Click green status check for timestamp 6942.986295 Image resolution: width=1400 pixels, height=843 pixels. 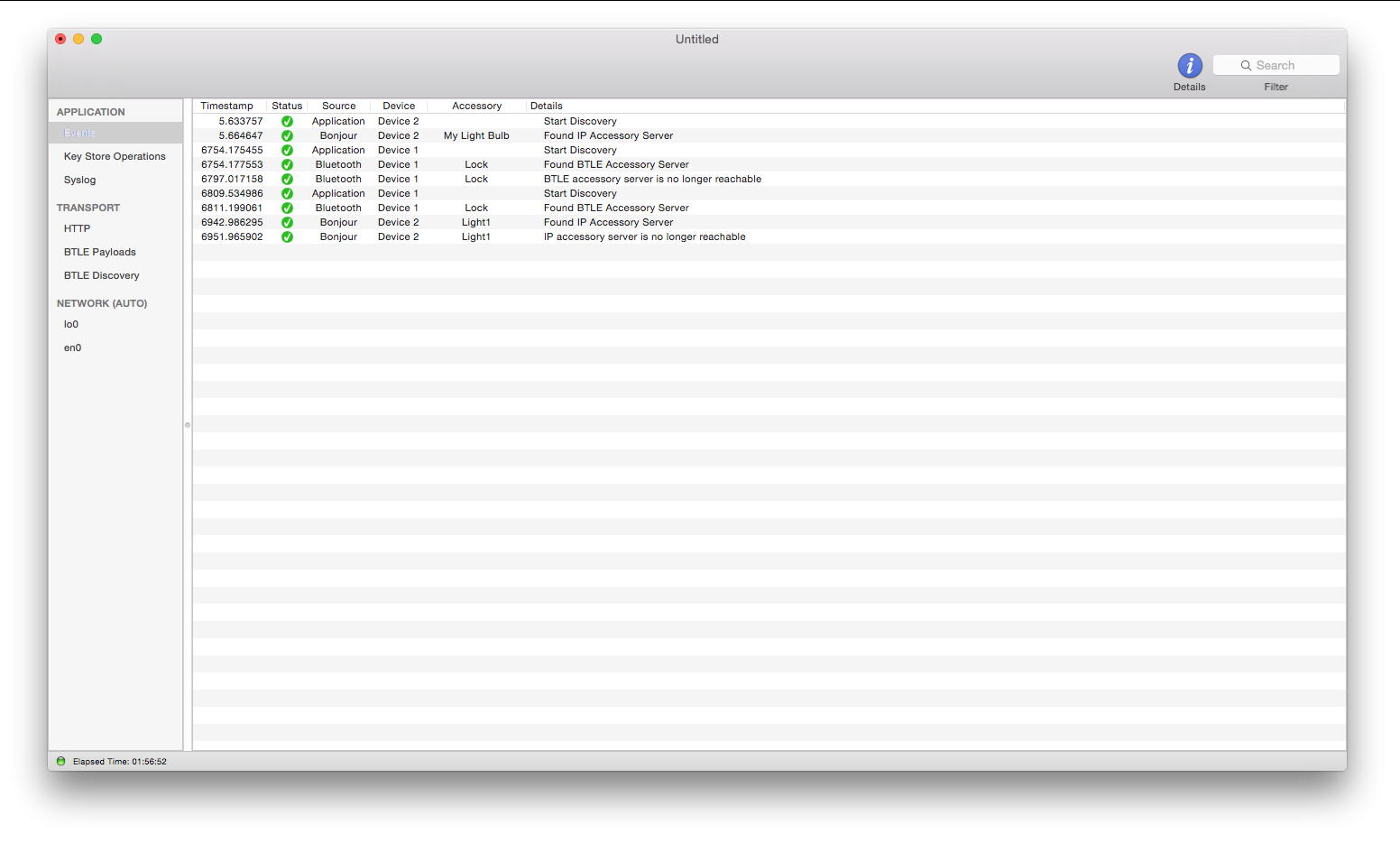pyautogui.click(x=287, y=222)
